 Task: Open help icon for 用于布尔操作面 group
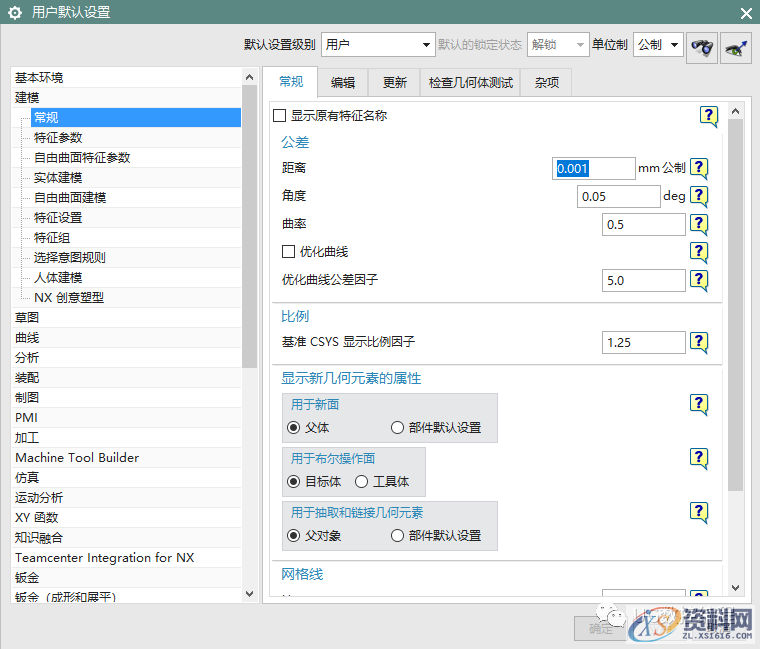(x=699, y=459)
